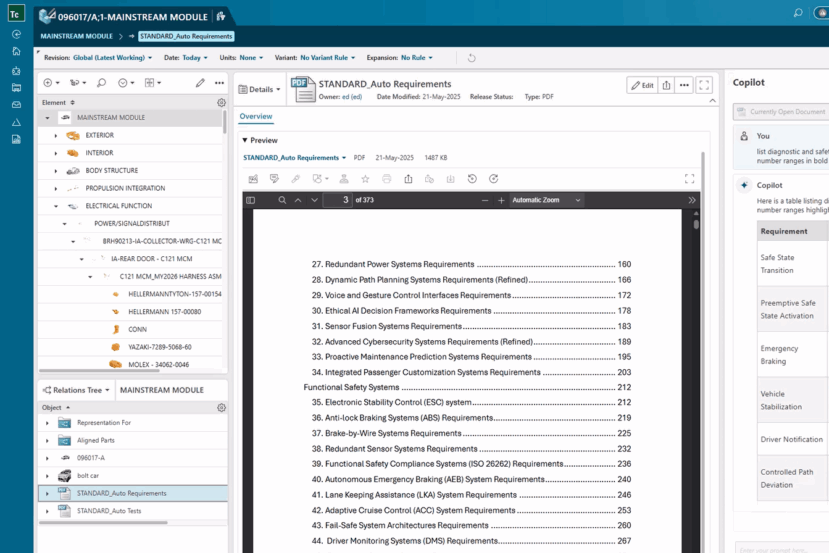829x553 pixels.
Task: Open the Details view dropdown
Action: click(x=261, y=88)
